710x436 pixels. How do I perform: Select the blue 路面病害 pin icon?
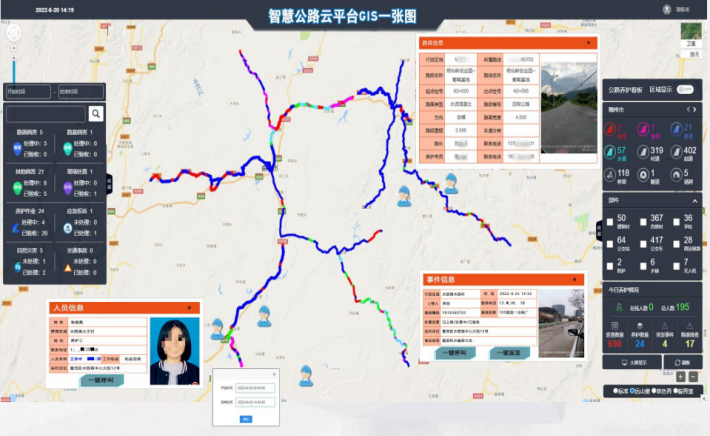point(17,149)
